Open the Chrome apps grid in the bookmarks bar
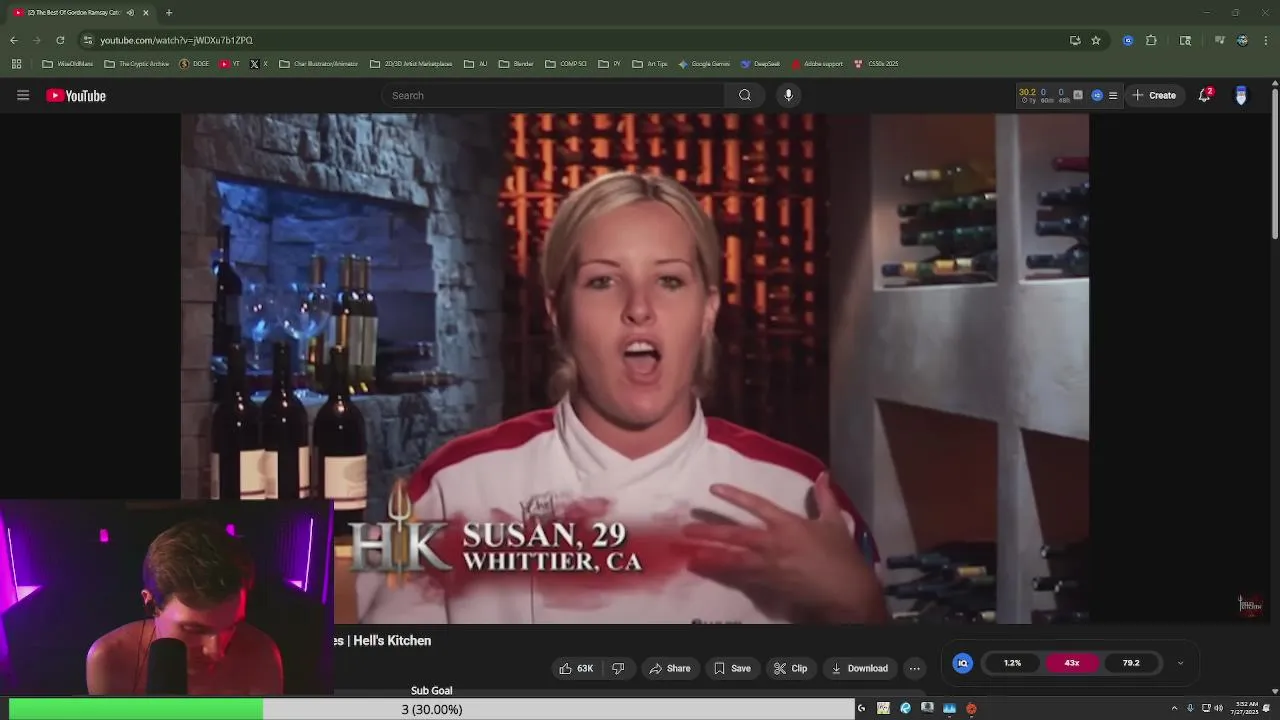 tap(16, 64)
